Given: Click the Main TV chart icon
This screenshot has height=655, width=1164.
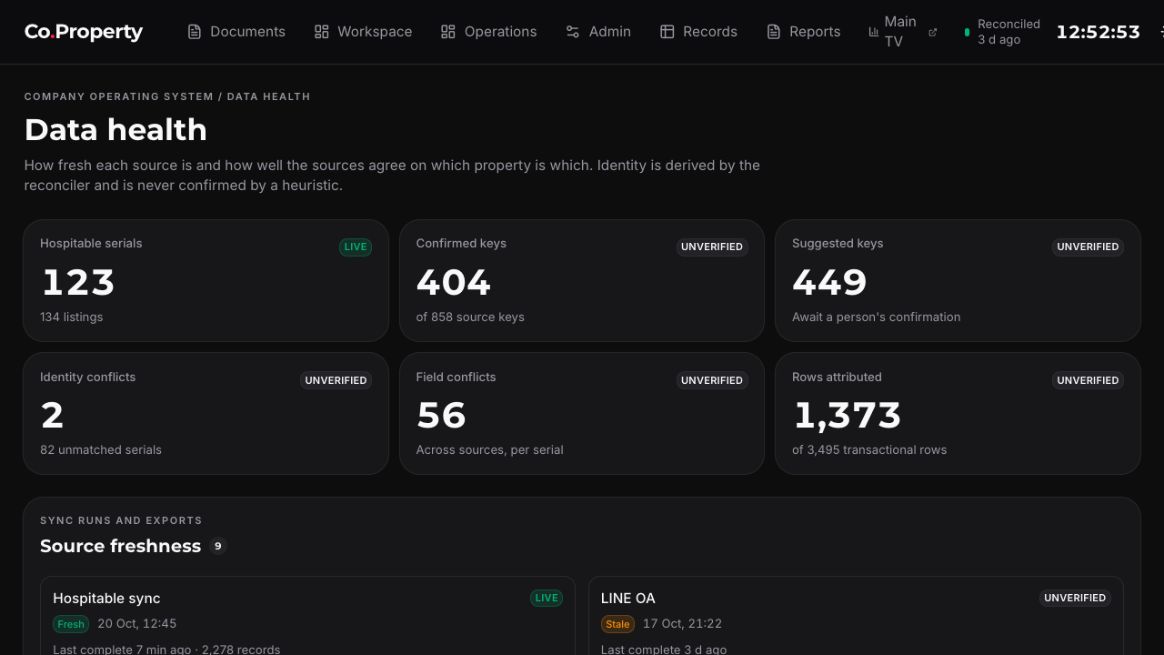Looking at the screenshot, I should [x=874, y=32].
